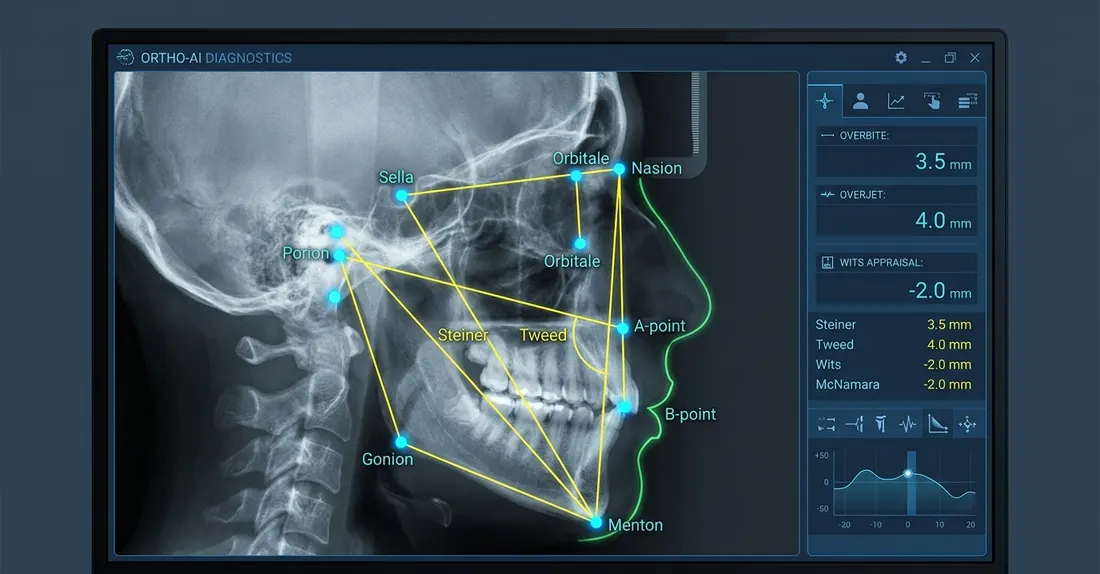
Task: Select the overjet value 4.0 mm field
Action: [x=897, y=220]
